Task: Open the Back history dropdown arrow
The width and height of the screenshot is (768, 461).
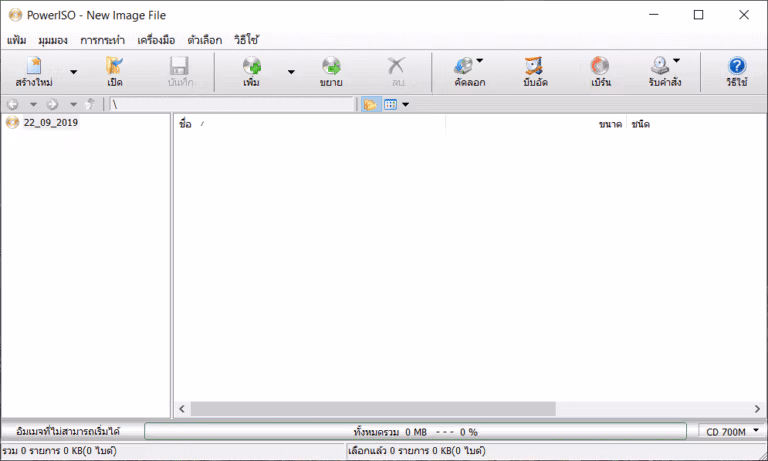Action: [33, 104]
